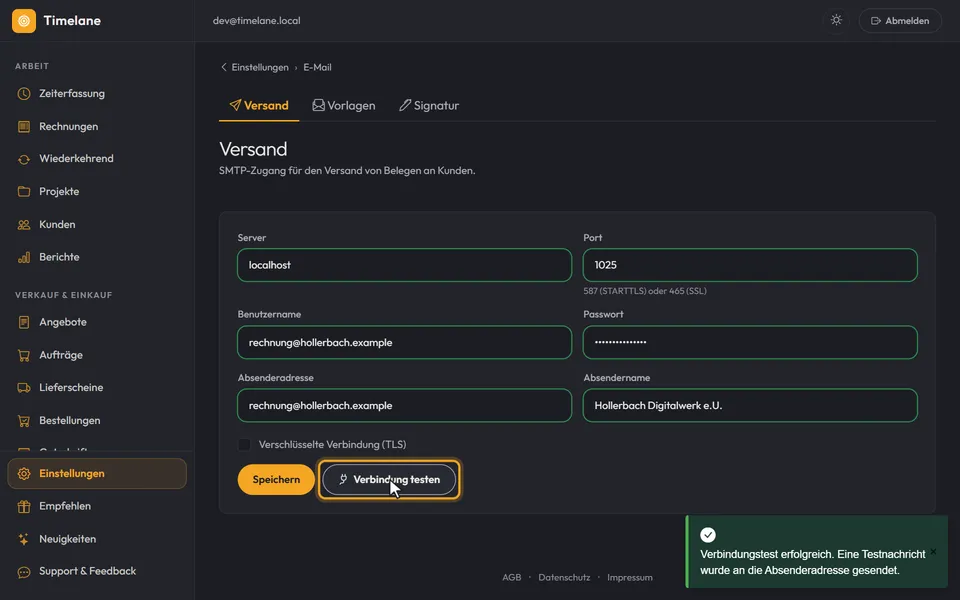Click the Timelane brand name
960x600 pixels.
72,21
